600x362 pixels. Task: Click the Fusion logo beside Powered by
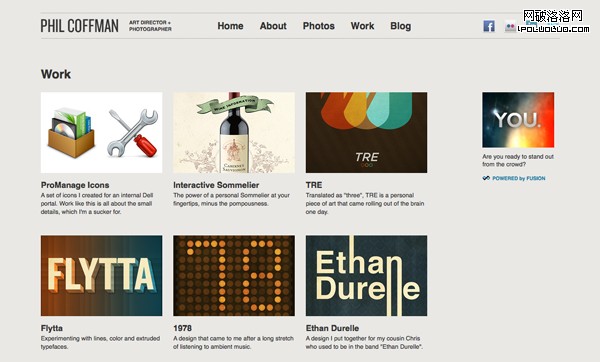coord(486,178)
